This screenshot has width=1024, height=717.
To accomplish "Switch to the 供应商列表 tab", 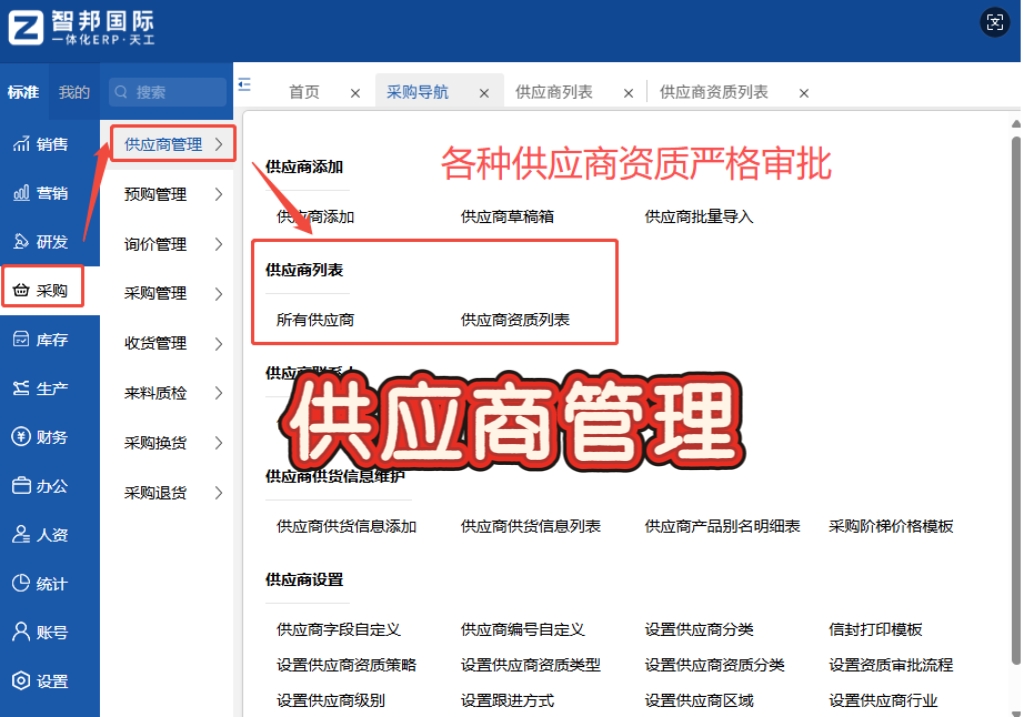I will click(x=554, y=92).
